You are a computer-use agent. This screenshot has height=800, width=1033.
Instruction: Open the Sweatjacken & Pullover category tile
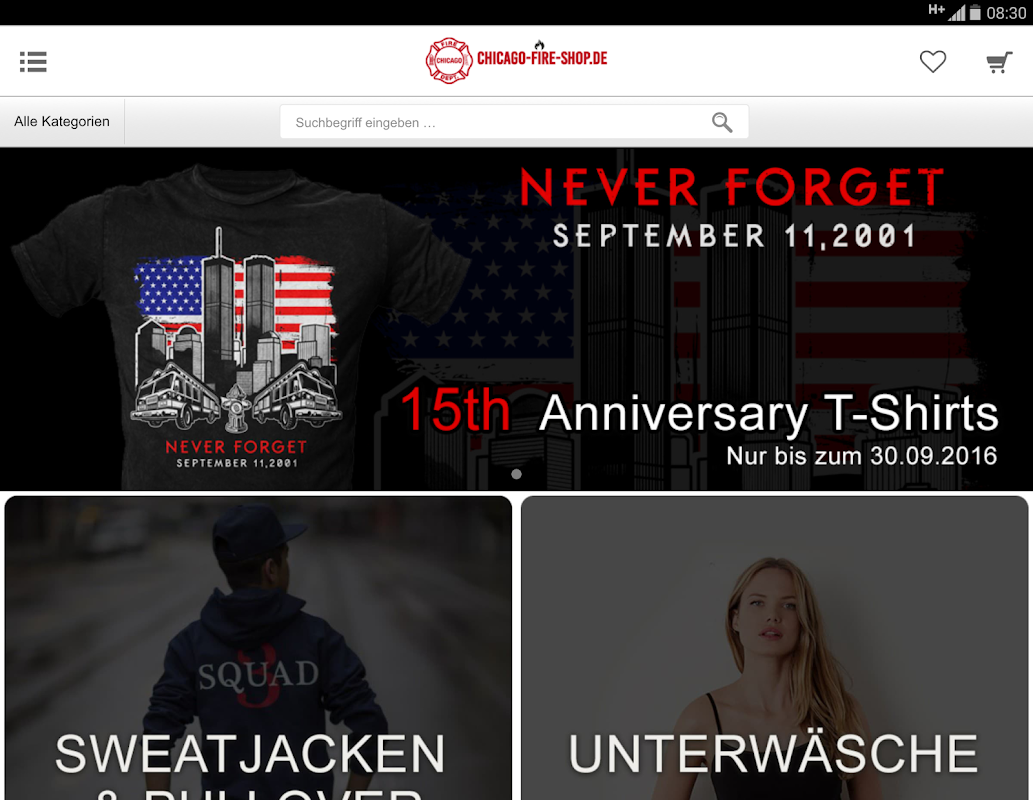coord(258,648)
